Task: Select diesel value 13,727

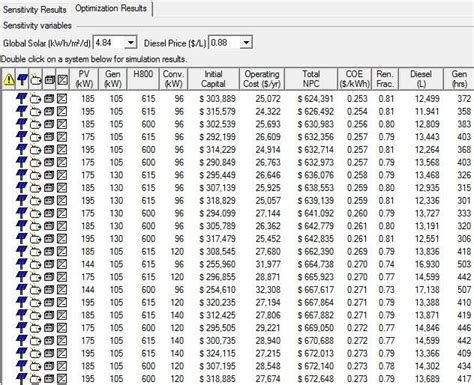Action: tap(427, 213)
